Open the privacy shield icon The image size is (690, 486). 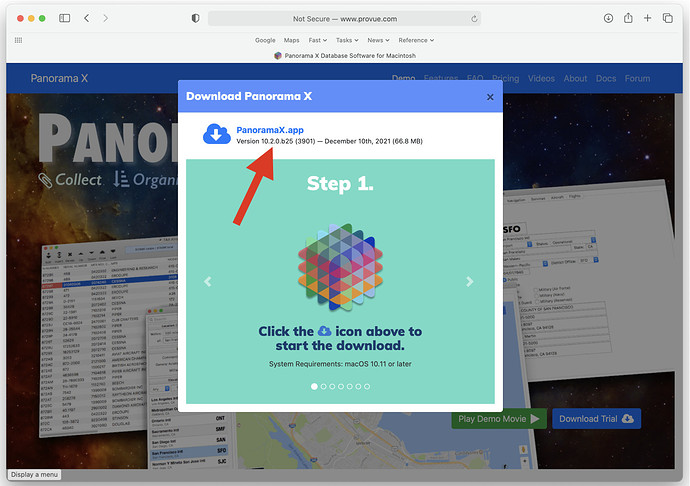point(195,18)
